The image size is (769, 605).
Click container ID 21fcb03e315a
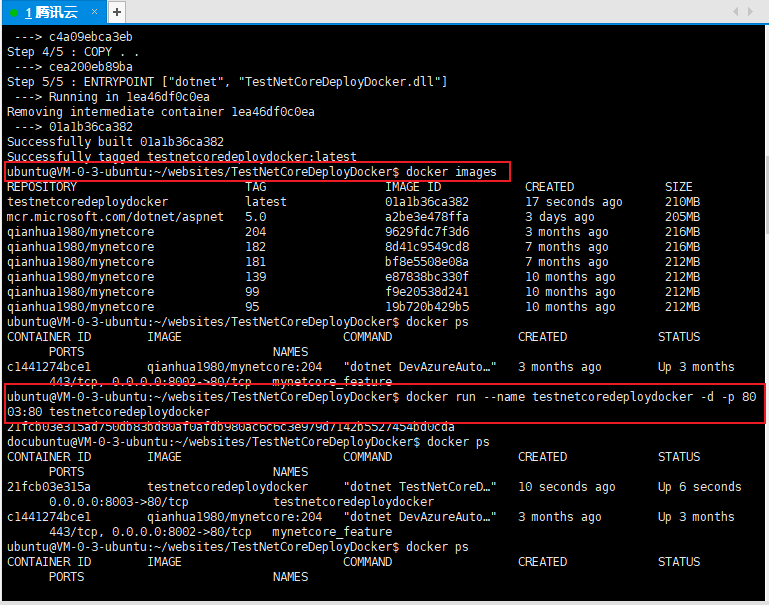coord(49,487)
